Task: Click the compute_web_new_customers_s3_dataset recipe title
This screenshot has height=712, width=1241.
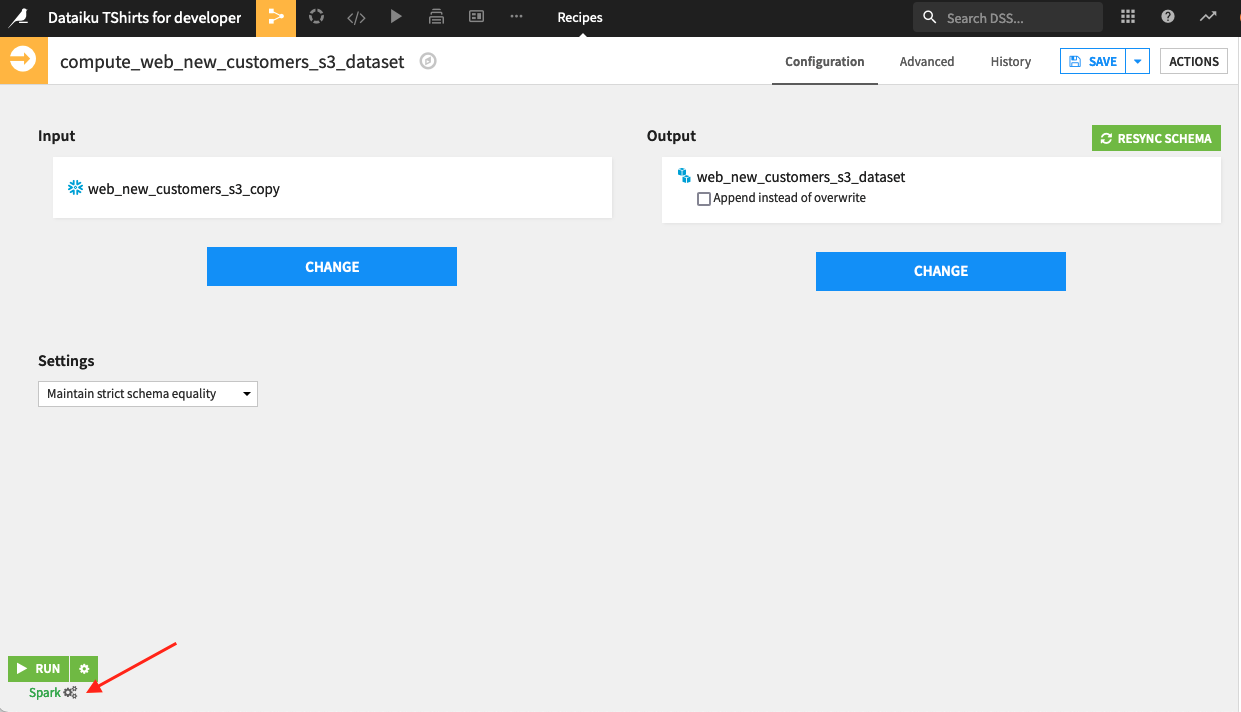Action: (x=232, y=61)
